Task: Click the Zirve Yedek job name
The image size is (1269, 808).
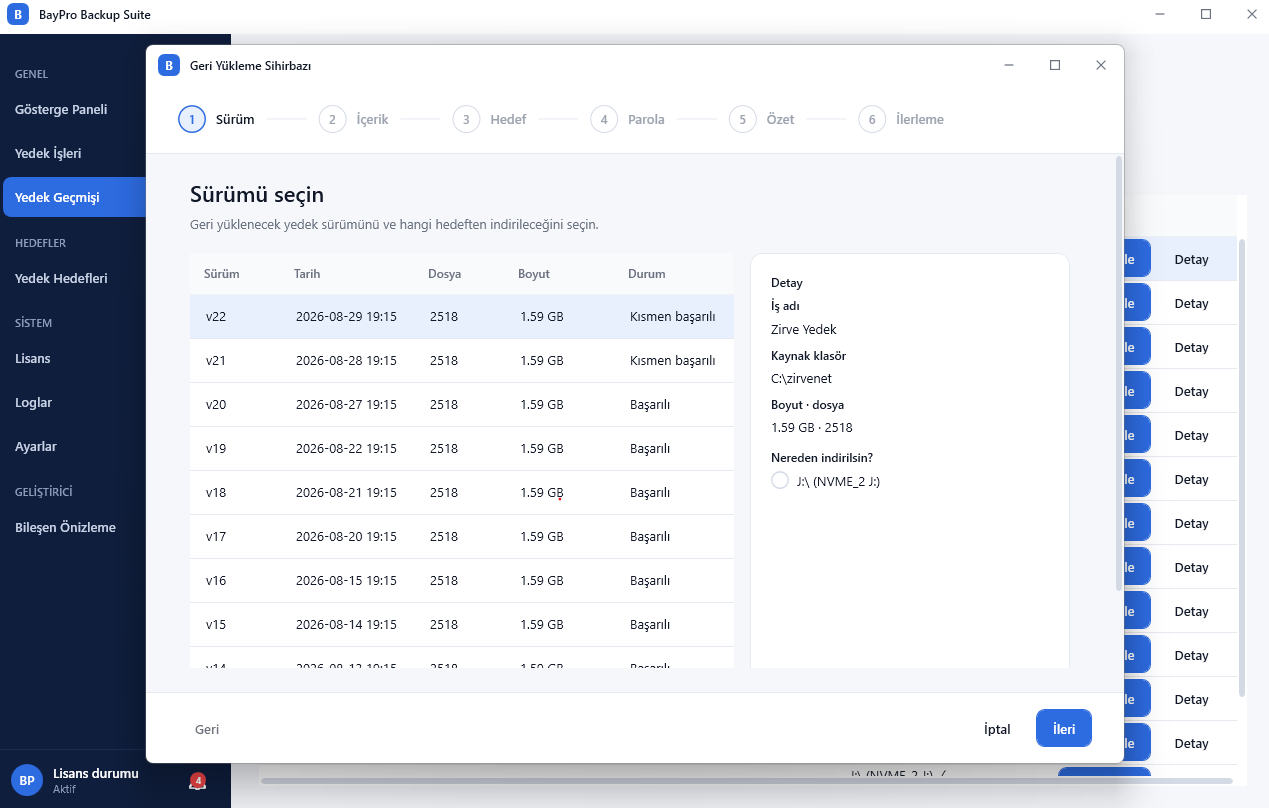Action: [x=804, y=330]
